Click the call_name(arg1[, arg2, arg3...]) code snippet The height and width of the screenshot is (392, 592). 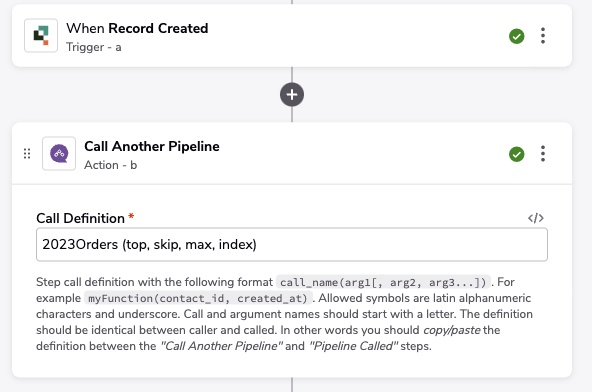[x=383, y=282]
